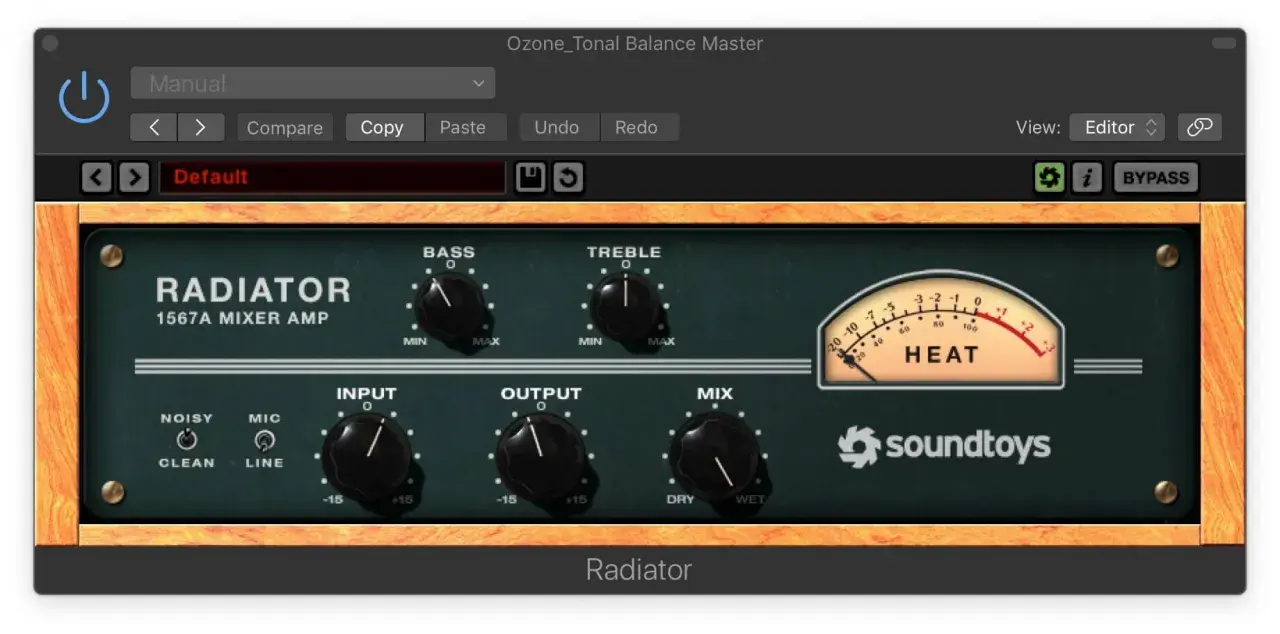
Task: Save preset with floppy disk icon
Action: 530,178
